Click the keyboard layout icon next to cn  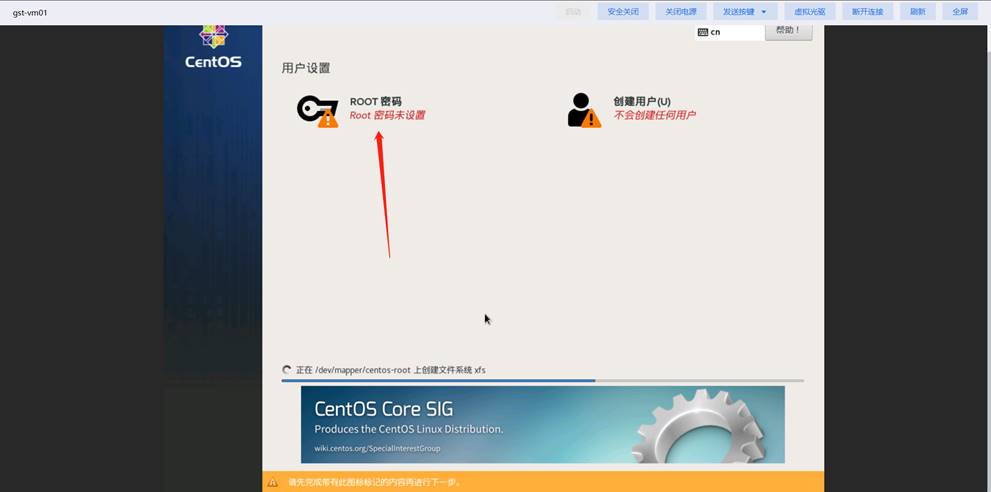(x=703, y=32)
